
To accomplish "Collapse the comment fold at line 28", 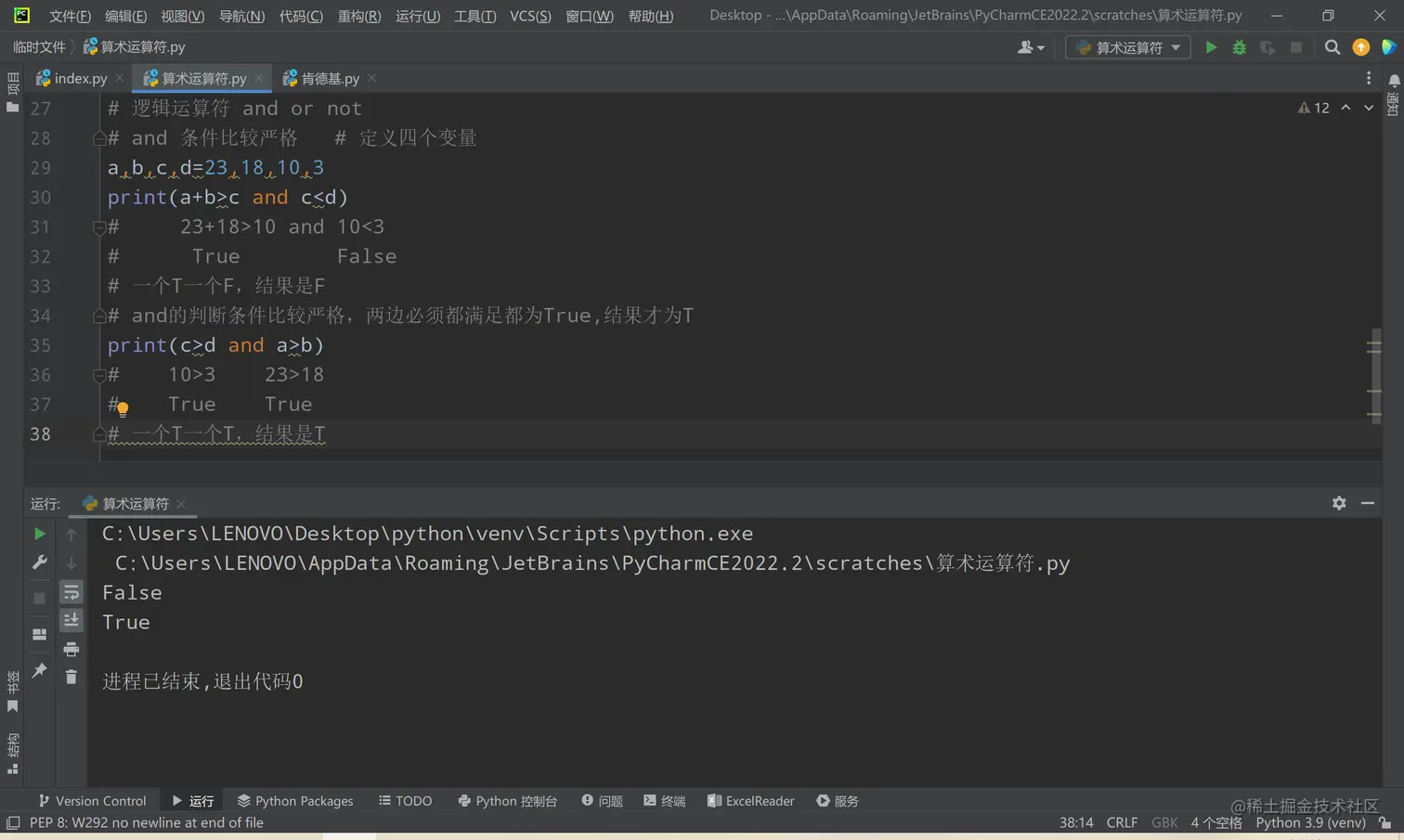I will coord(98,138).
